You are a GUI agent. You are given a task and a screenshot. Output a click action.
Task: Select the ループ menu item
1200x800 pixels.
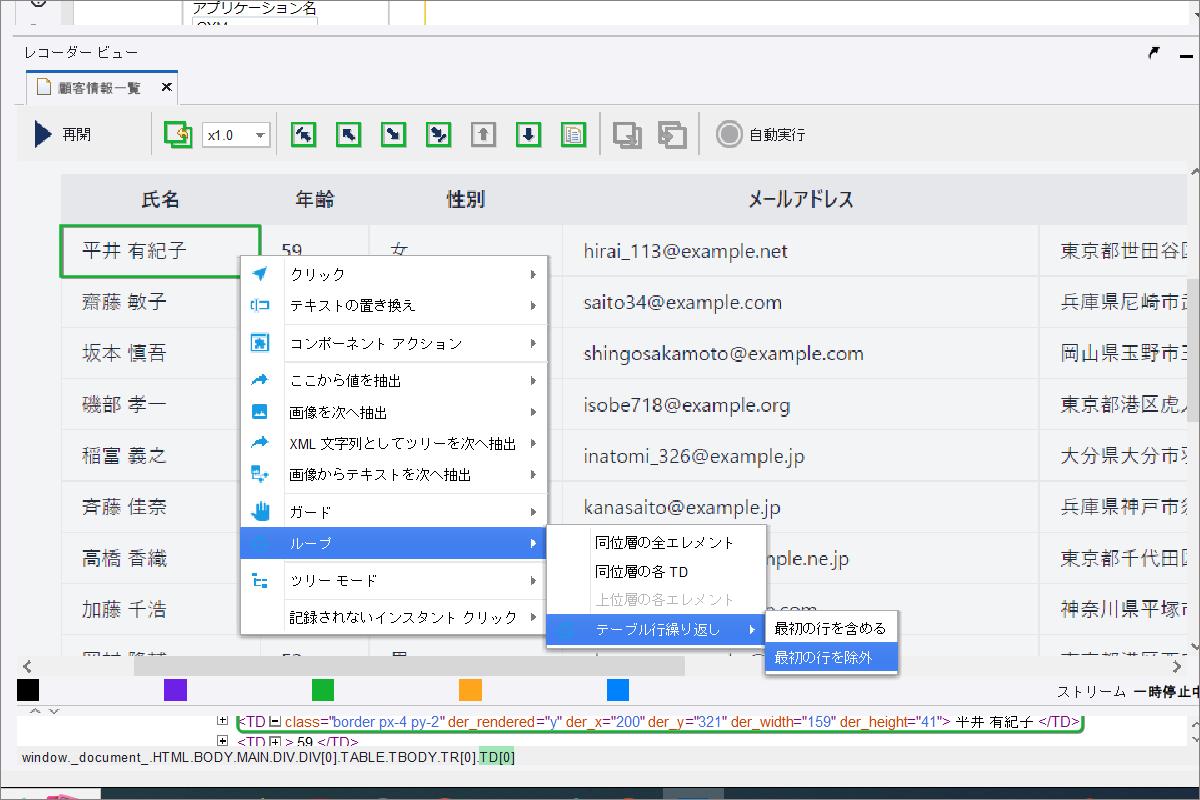pyautogui.click(x=395, y=543)
